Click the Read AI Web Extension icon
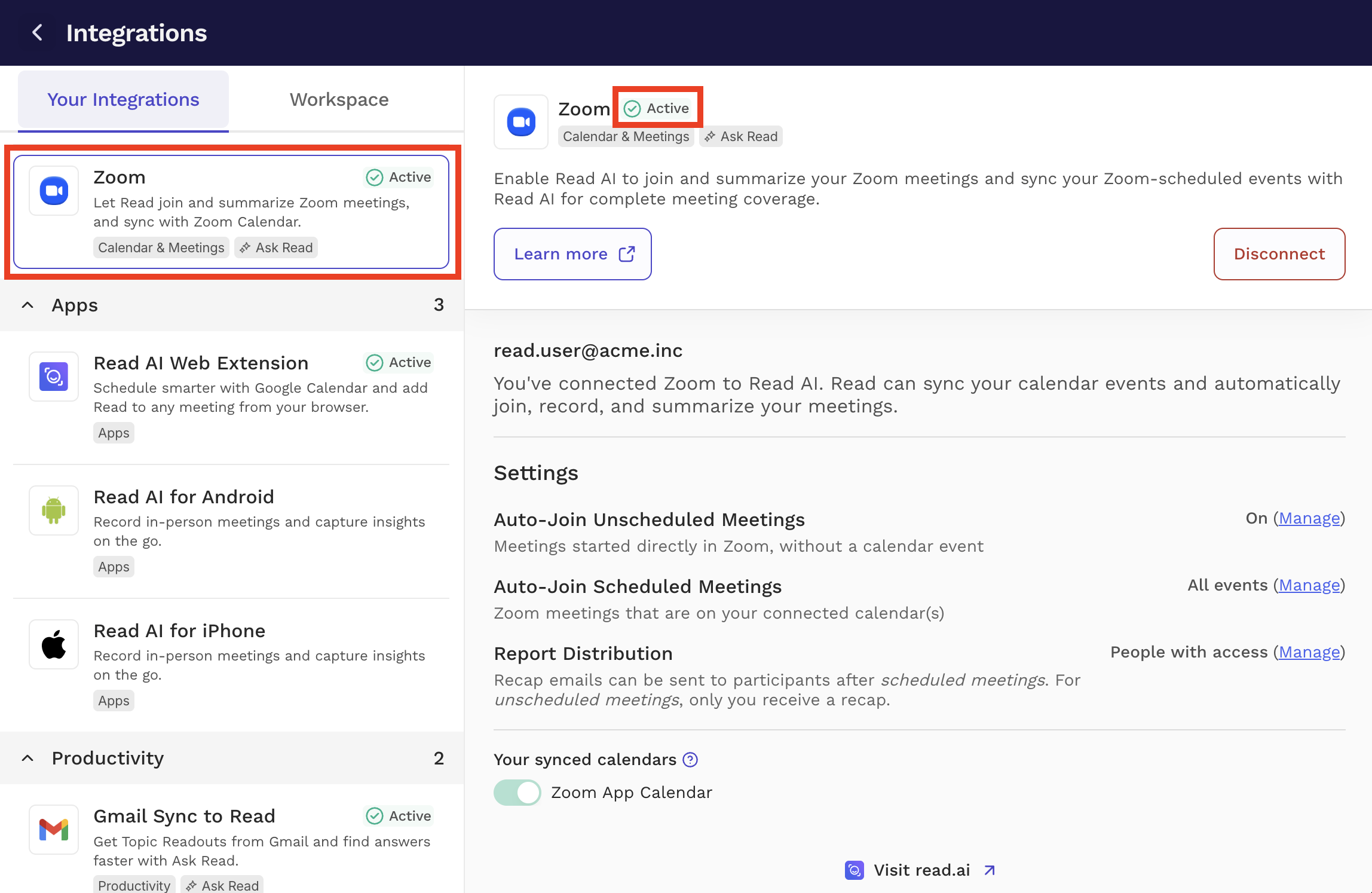This screenshot has height=893, width=1372. point(54,377)
